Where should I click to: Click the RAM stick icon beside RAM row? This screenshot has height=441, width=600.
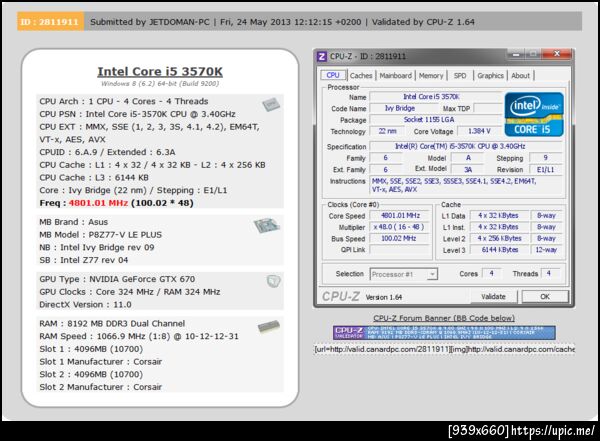pyautogui.click(x=269, y=326)
